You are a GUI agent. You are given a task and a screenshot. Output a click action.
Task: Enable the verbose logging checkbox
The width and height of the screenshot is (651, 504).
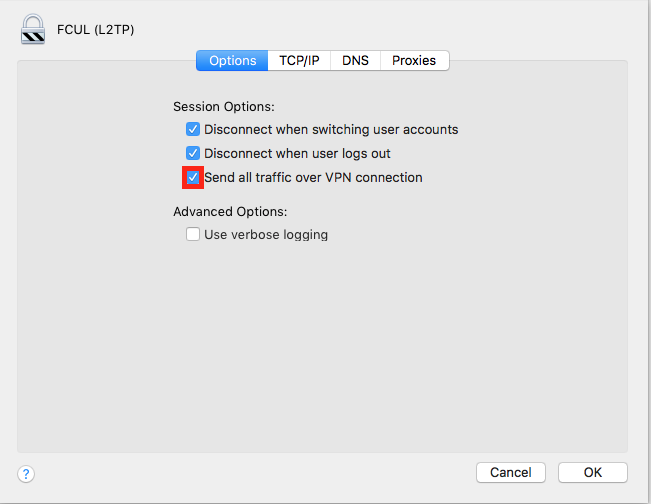pos(193,235)
